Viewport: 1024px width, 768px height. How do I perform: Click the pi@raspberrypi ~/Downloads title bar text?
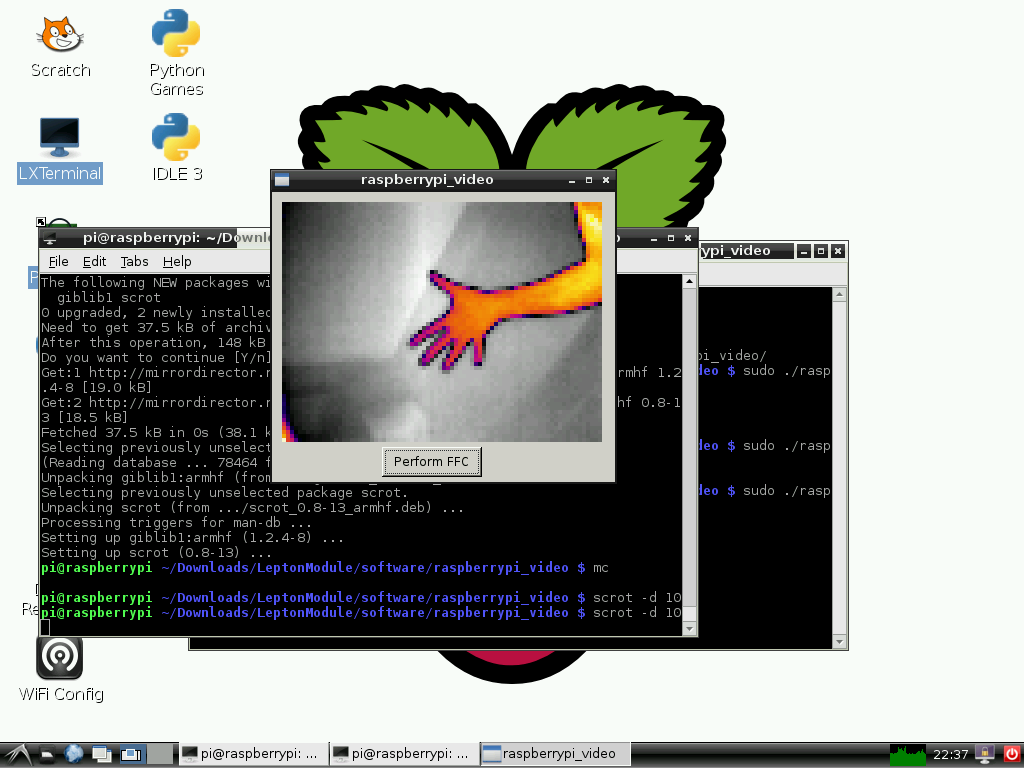(176, 238)
